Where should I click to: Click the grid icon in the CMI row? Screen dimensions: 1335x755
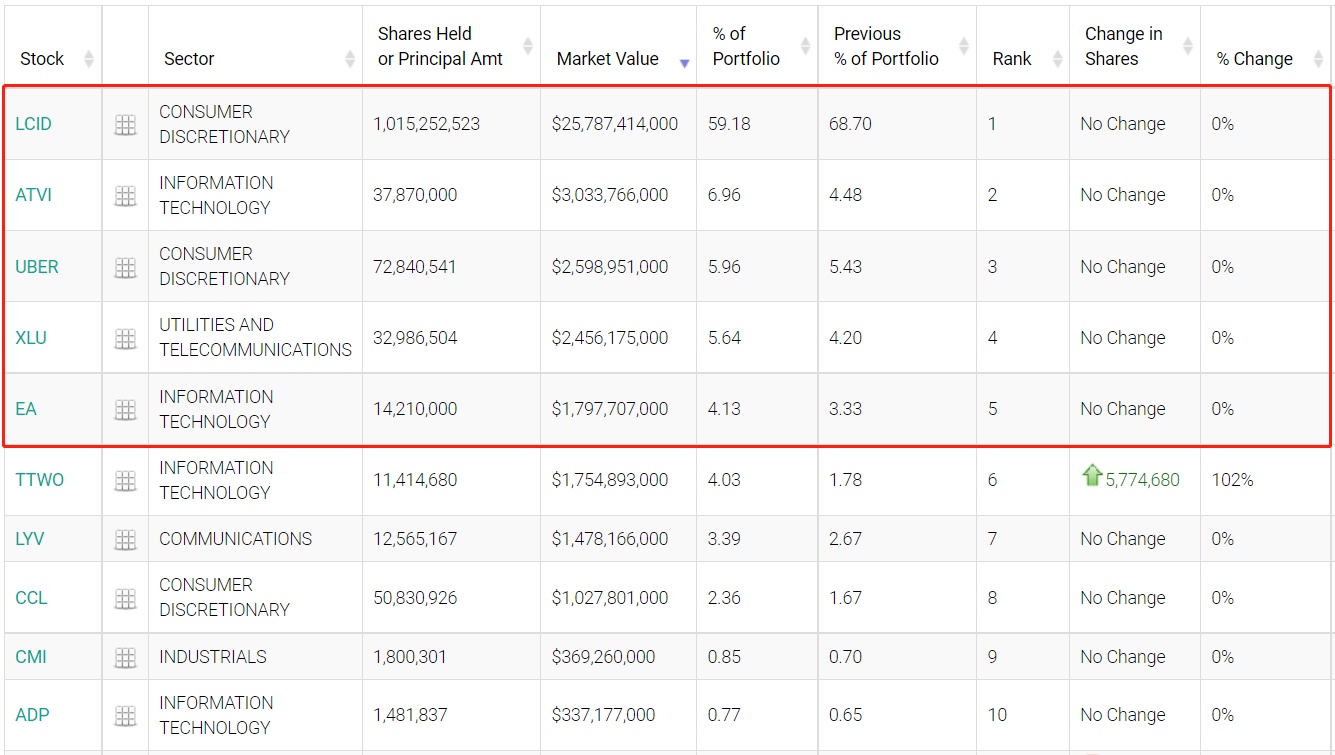(125, 658)
